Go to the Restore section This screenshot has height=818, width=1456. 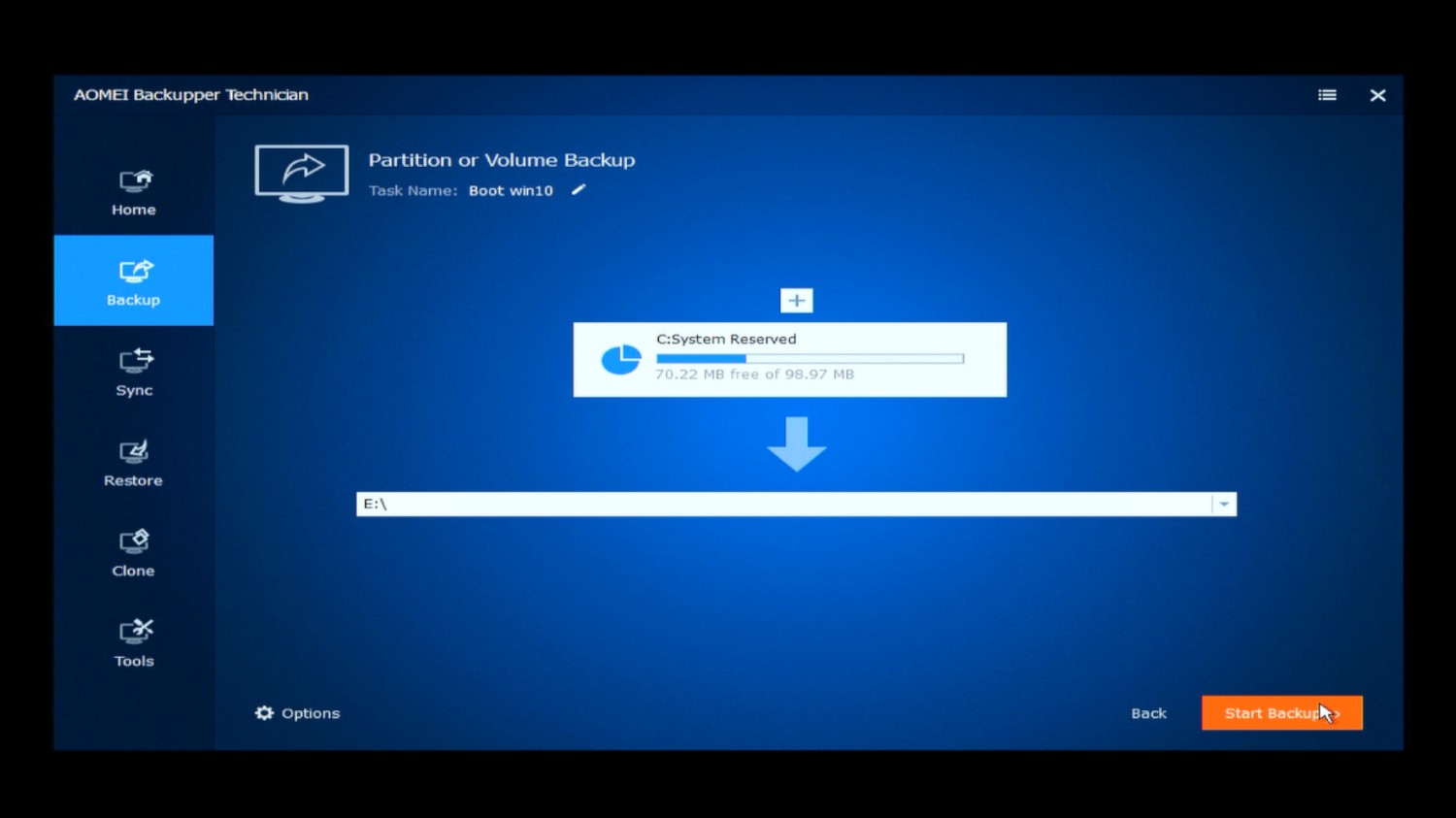pos(134,462)
